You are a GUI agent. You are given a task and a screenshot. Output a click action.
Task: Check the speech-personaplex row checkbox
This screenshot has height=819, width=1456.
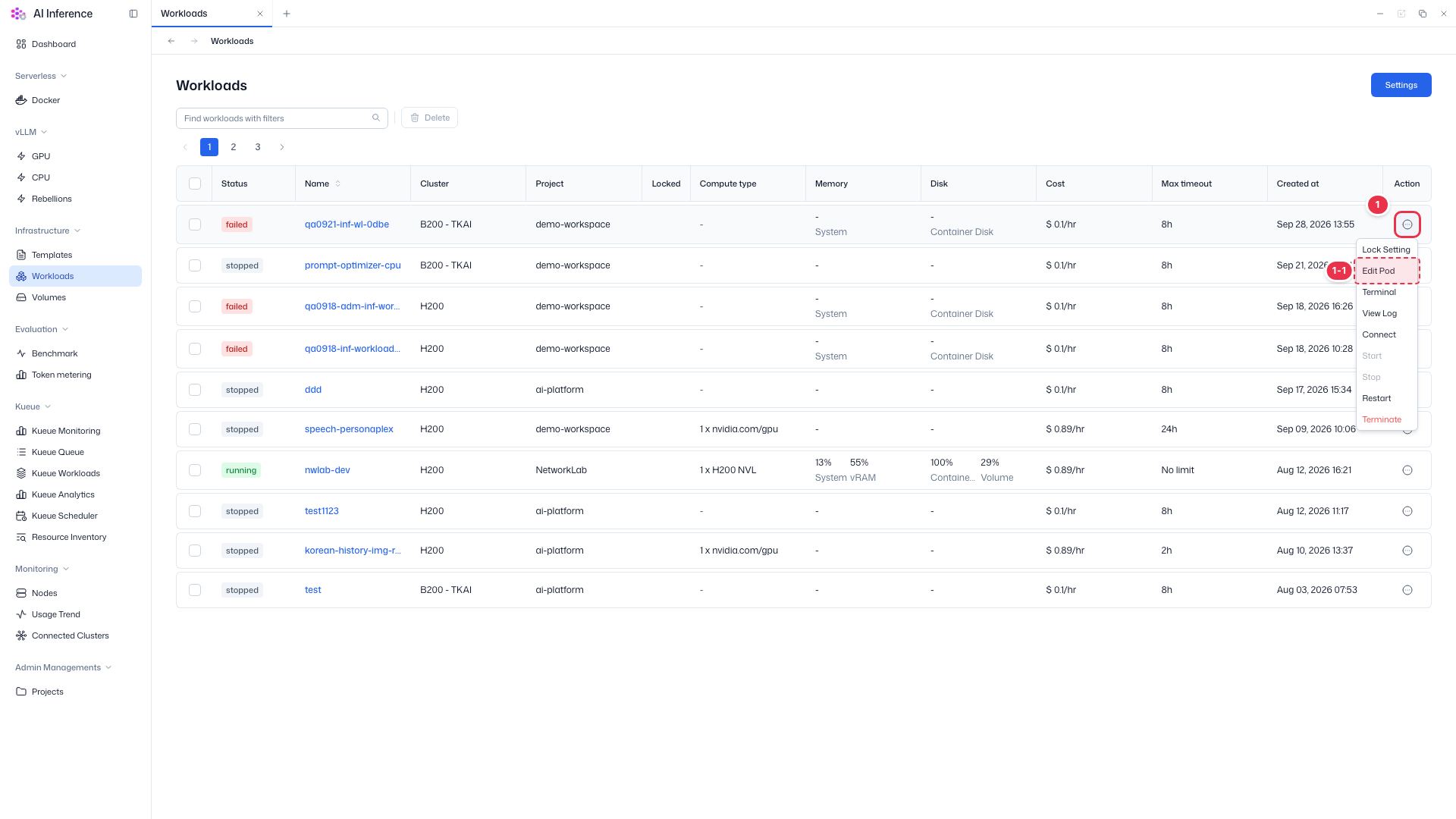pos(195,429)
